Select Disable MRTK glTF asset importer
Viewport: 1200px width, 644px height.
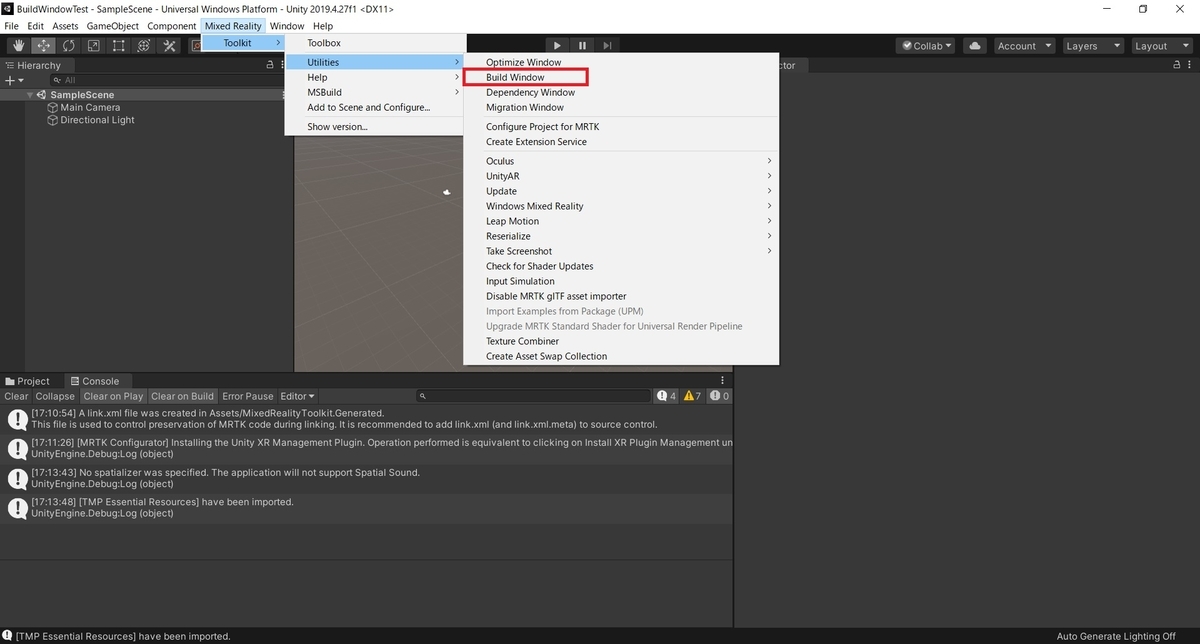pos(621,296)
